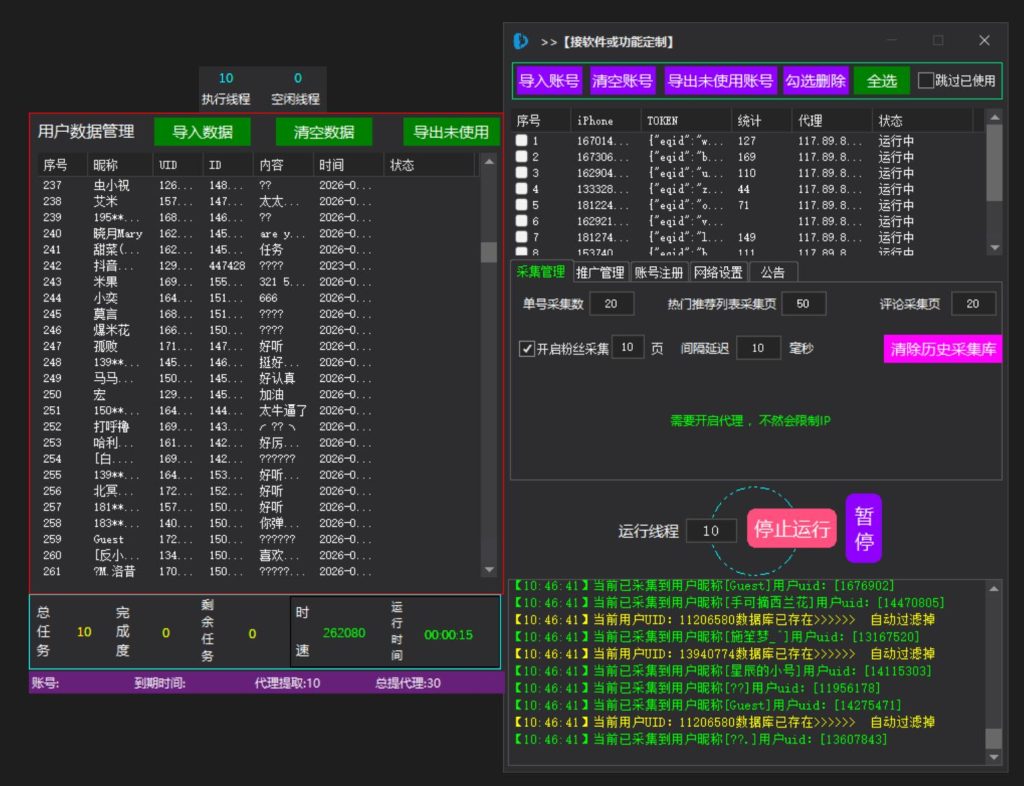Click the green 导入数据 button
The height and width of the screenshot is (786, 1024).
(x=202, y=132)
